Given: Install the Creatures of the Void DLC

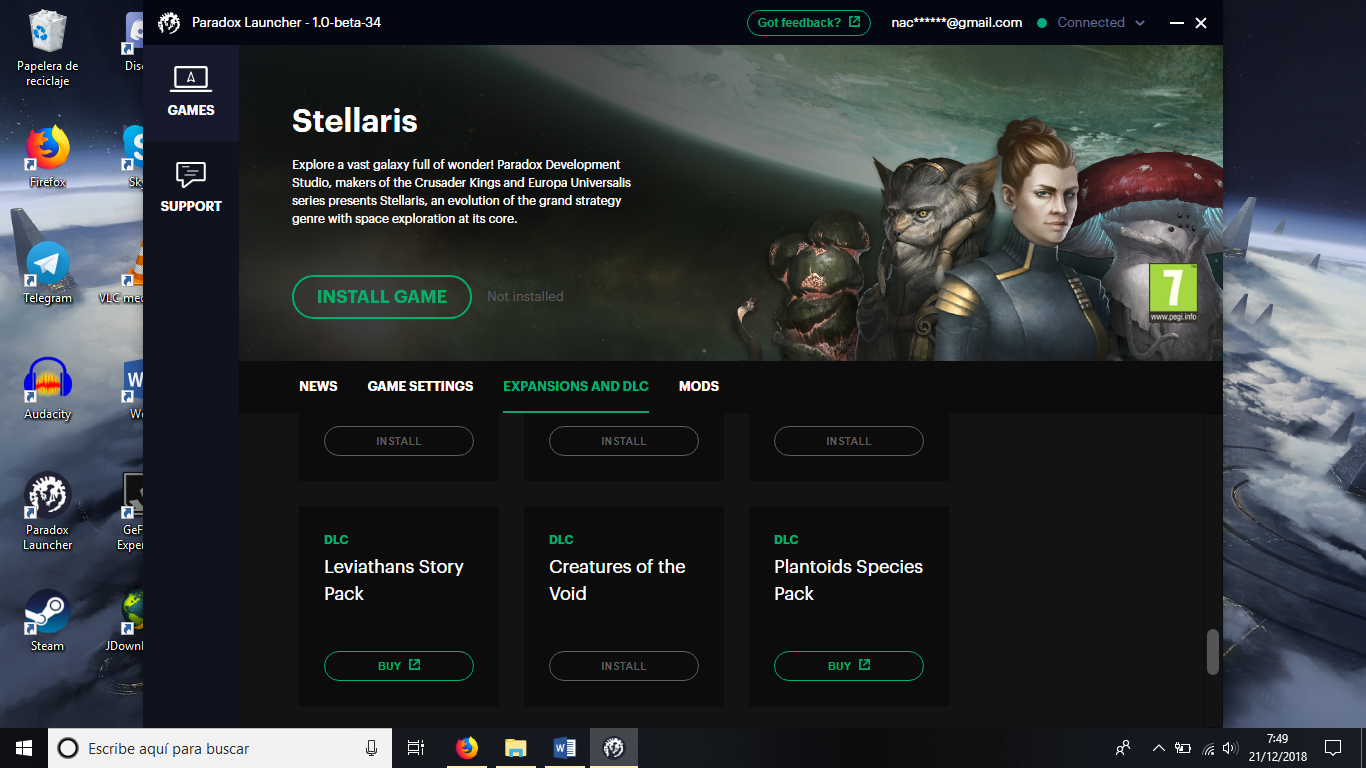Looking at the screenshot, I should point(623,665).
